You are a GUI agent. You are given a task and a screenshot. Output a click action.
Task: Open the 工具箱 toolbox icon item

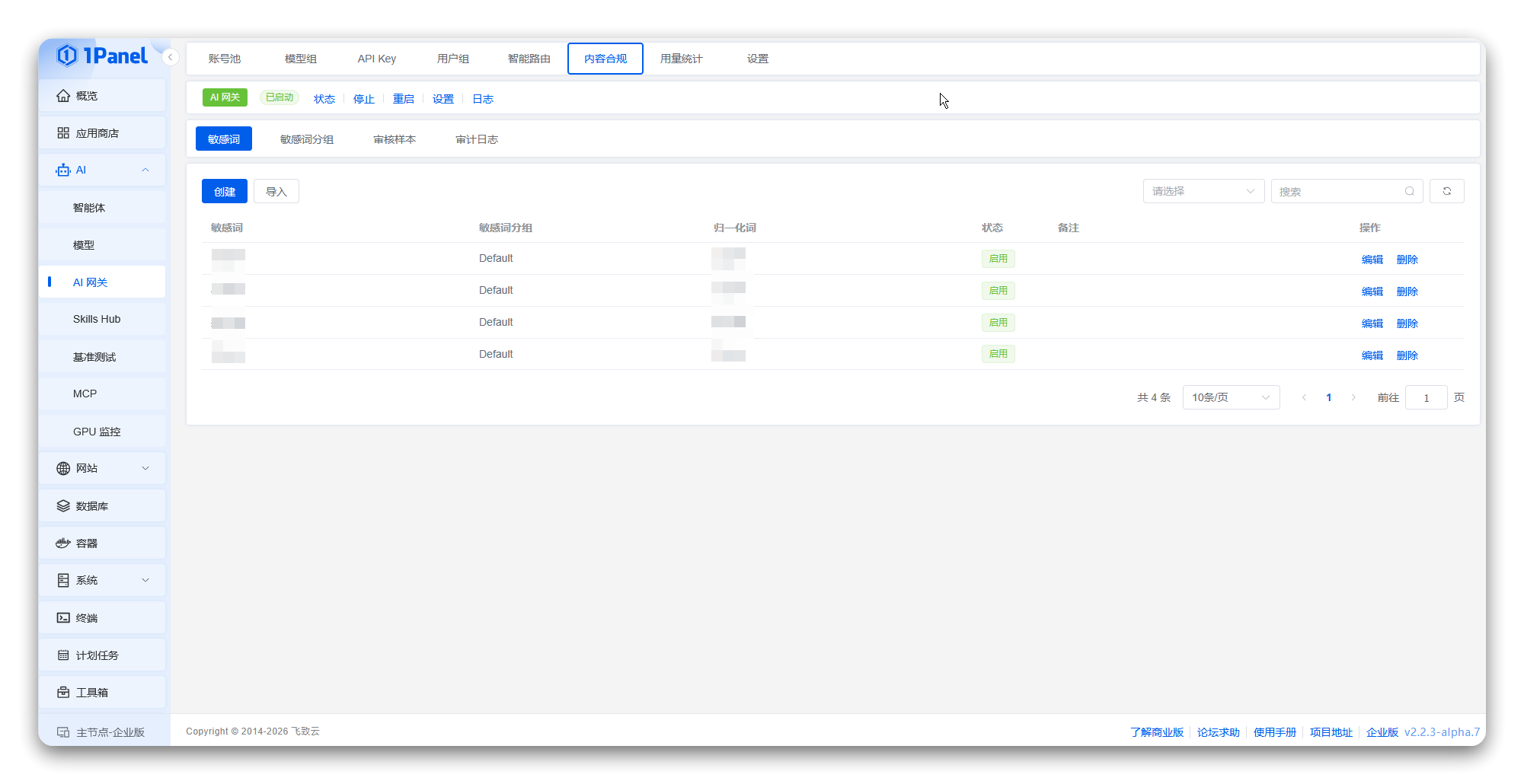tap(102, 693)
